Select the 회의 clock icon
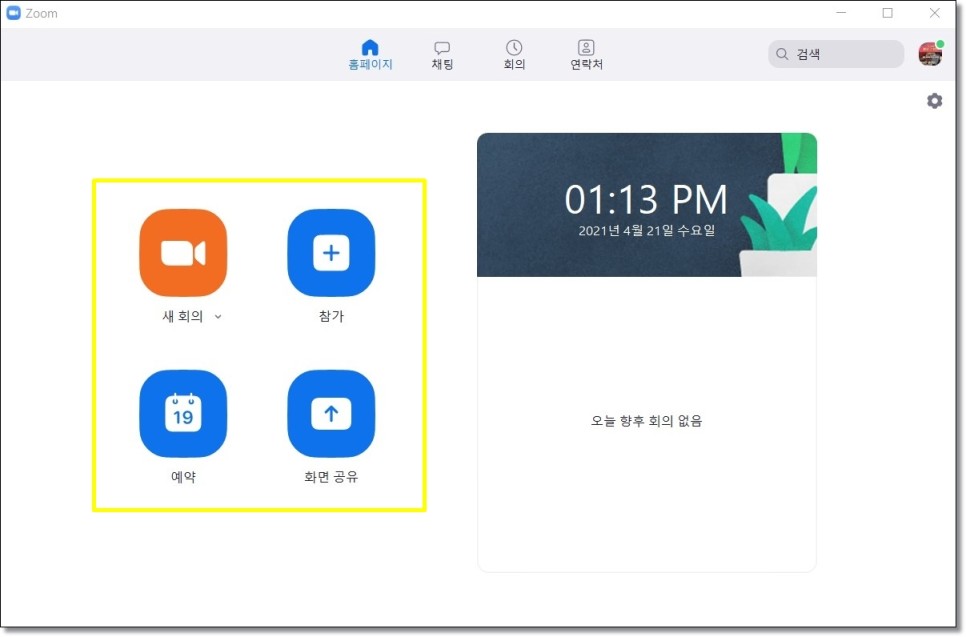Screen dimensions: 966x637 (x=513, y=46)
